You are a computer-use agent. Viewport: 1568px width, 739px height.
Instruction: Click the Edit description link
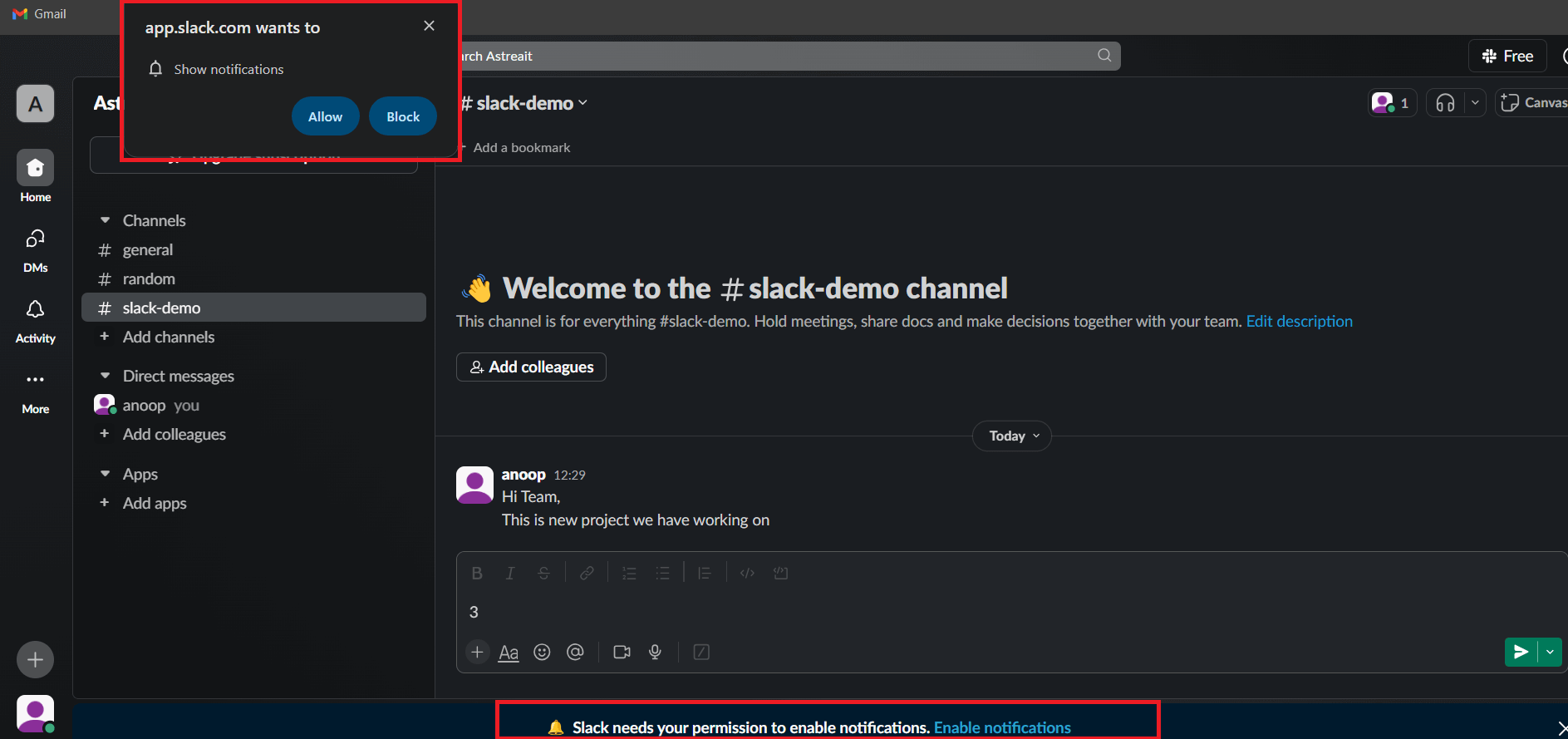point(1299,321)
